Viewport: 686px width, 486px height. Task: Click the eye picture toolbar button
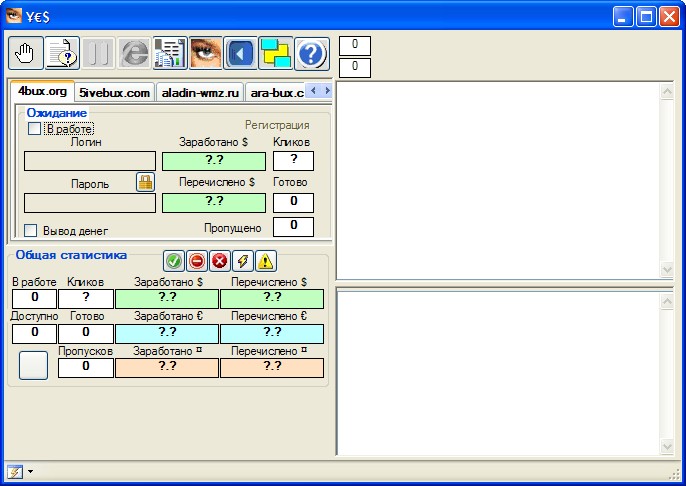[x=205, y=53]
